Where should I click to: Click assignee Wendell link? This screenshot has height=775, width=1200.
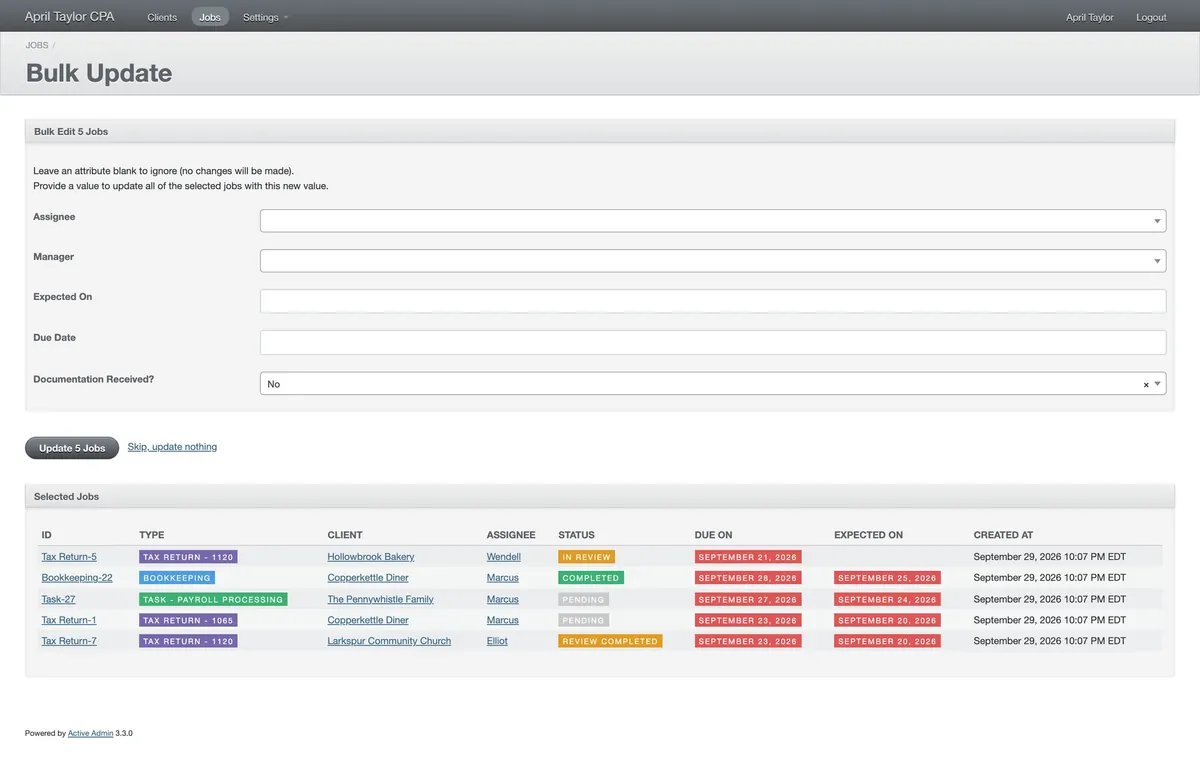coord(504,557)
